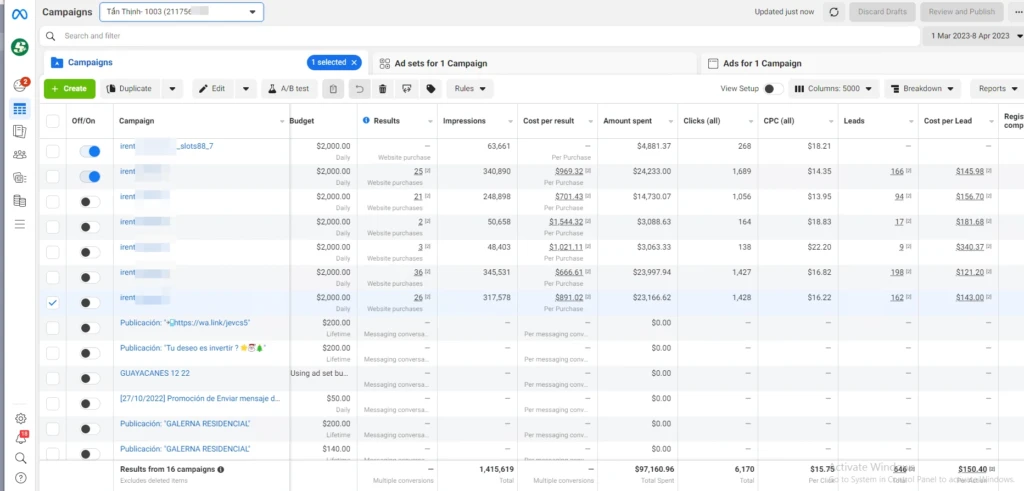Image resolution: width=1024 pixels, height=491 pixels.
Task: Open the date range 1 Mar 2023-8 Apr 2023 picker
Action: pos(972,36)
